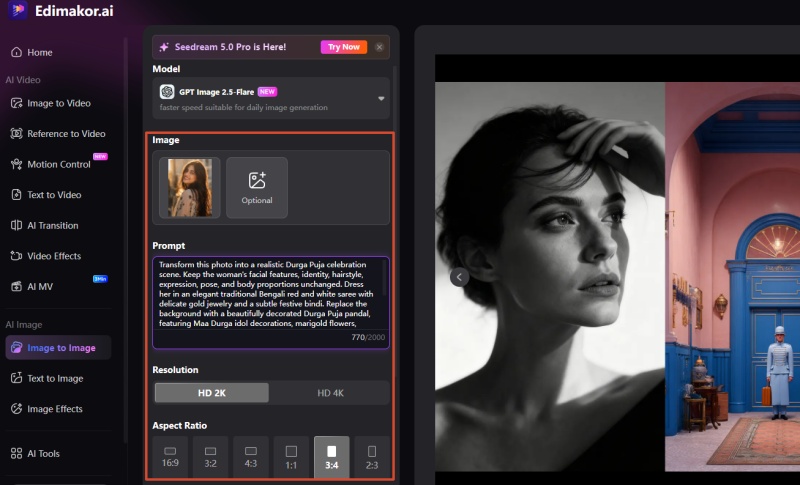Click Try Now button in Seedream banner
Viewport: 800px width, 485px height.
coord(343,47)
